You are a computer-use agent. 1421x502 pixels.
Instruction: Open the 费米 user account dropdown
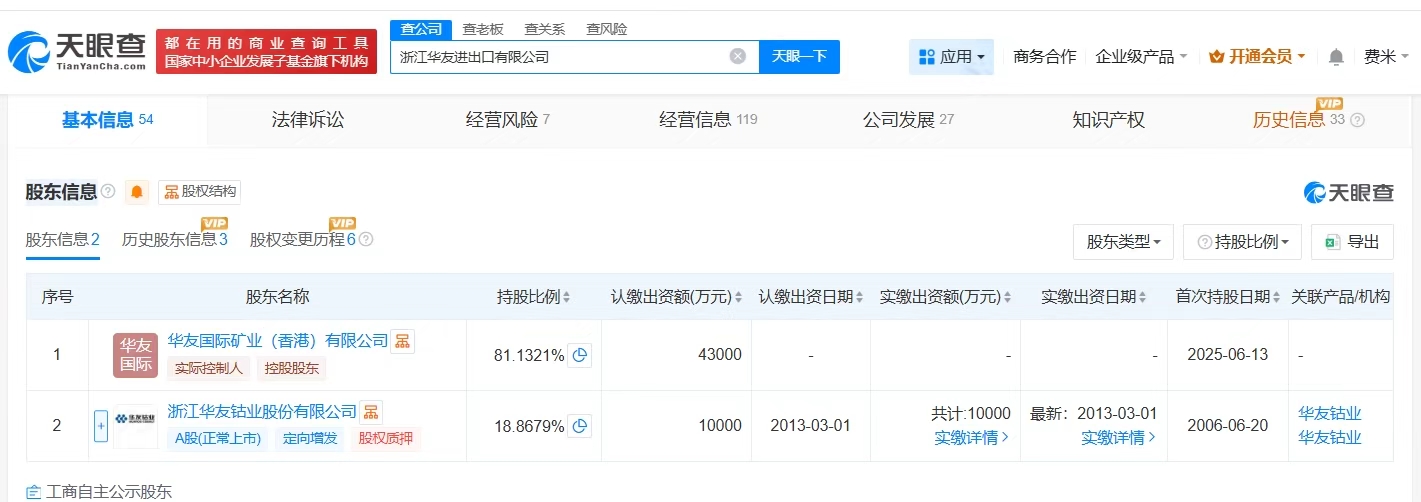pos(1386,57)
